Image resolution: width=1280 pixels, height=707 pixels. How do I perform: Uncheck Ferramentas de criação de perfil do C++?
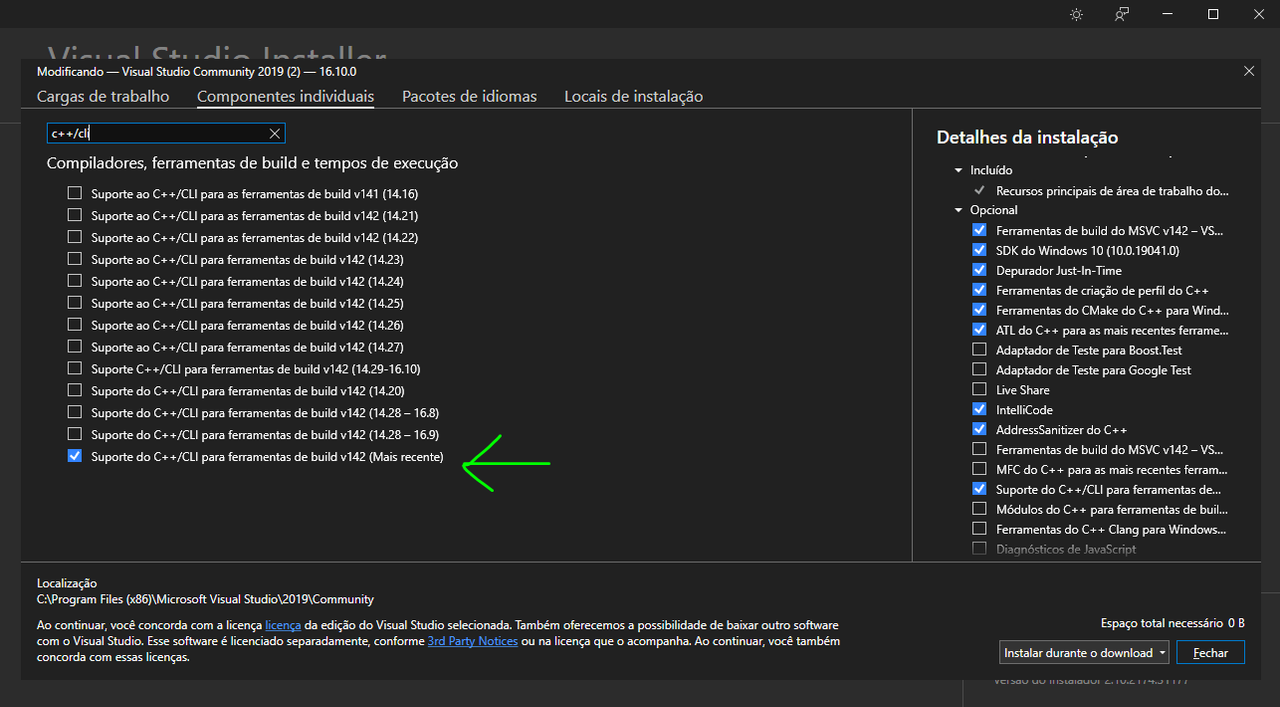click(979, 290)
